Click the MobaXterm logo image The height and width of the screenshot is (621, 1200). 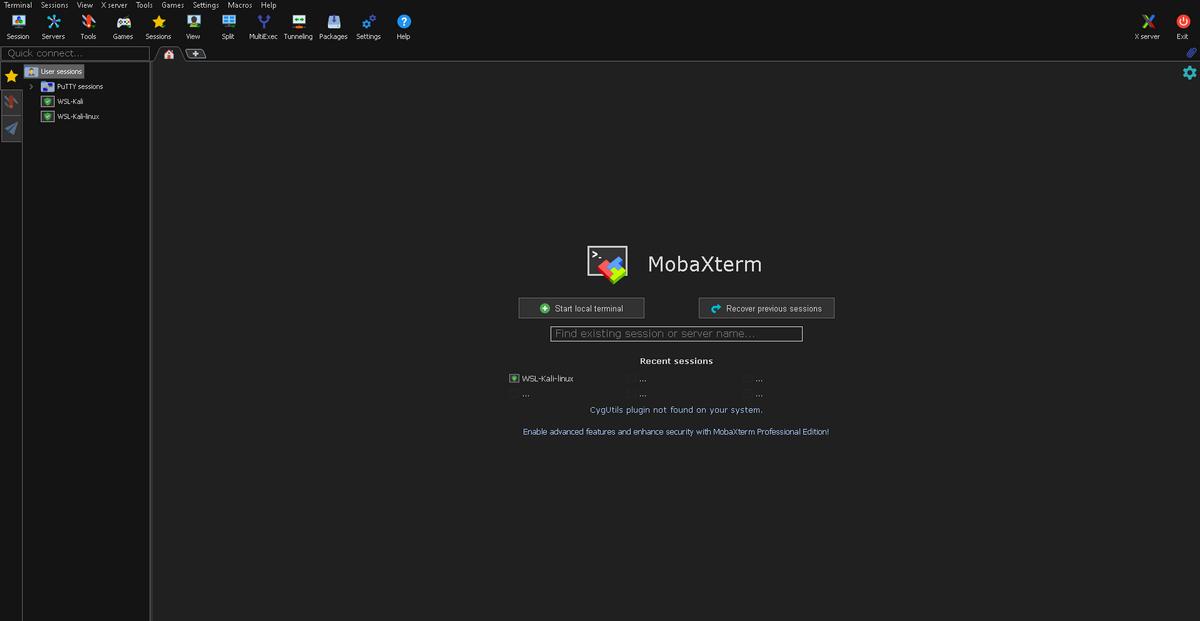click(x=607, y=263)
